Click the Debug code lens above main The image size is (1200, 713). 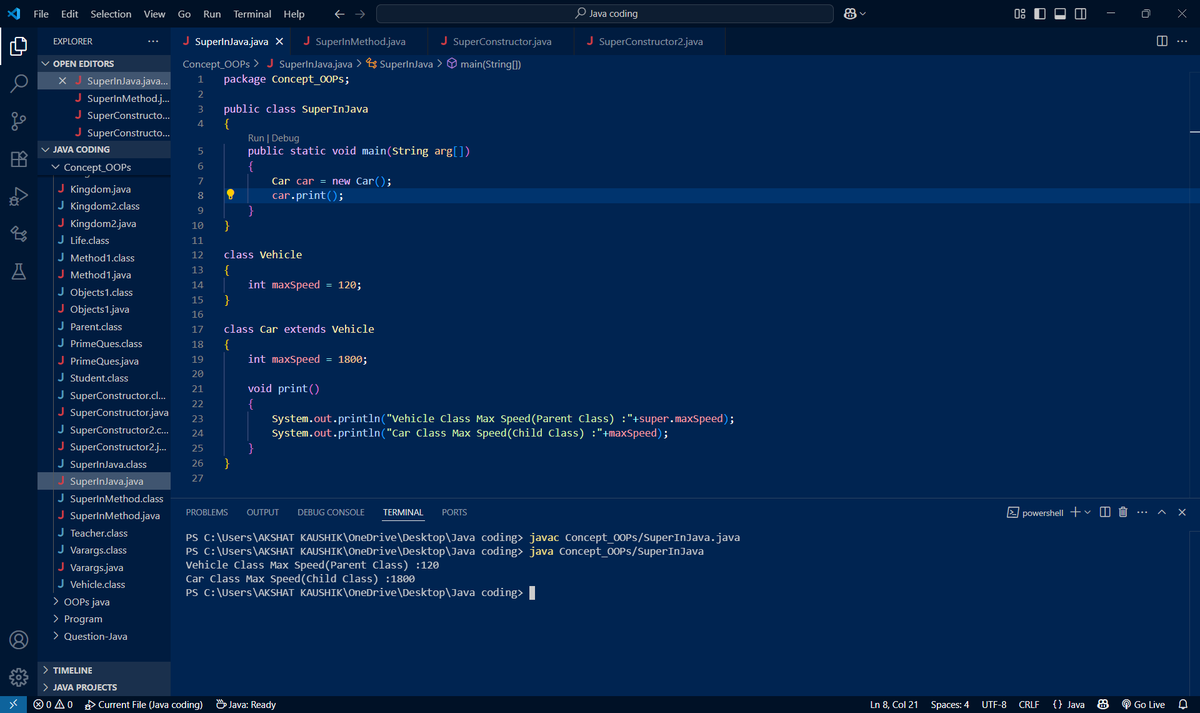[285, 138]
